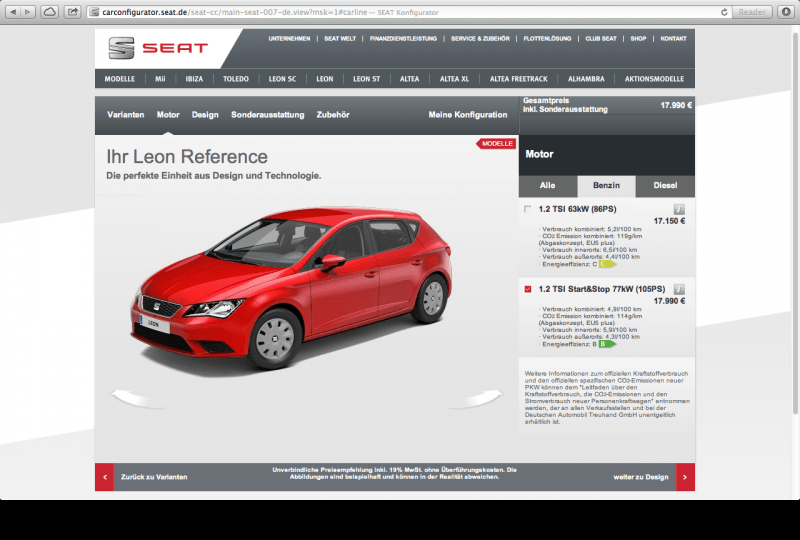Click the total price 17.990 €
800x540 pixels.
tap(676, 106)
